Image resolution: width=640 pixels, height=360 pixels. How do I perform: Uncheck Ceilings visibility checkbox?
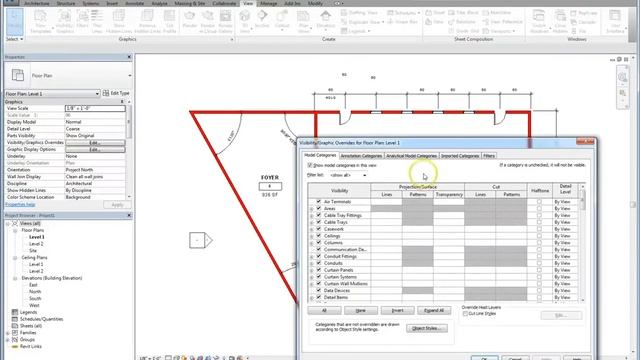pyautogui.click(x=318, y=236)
